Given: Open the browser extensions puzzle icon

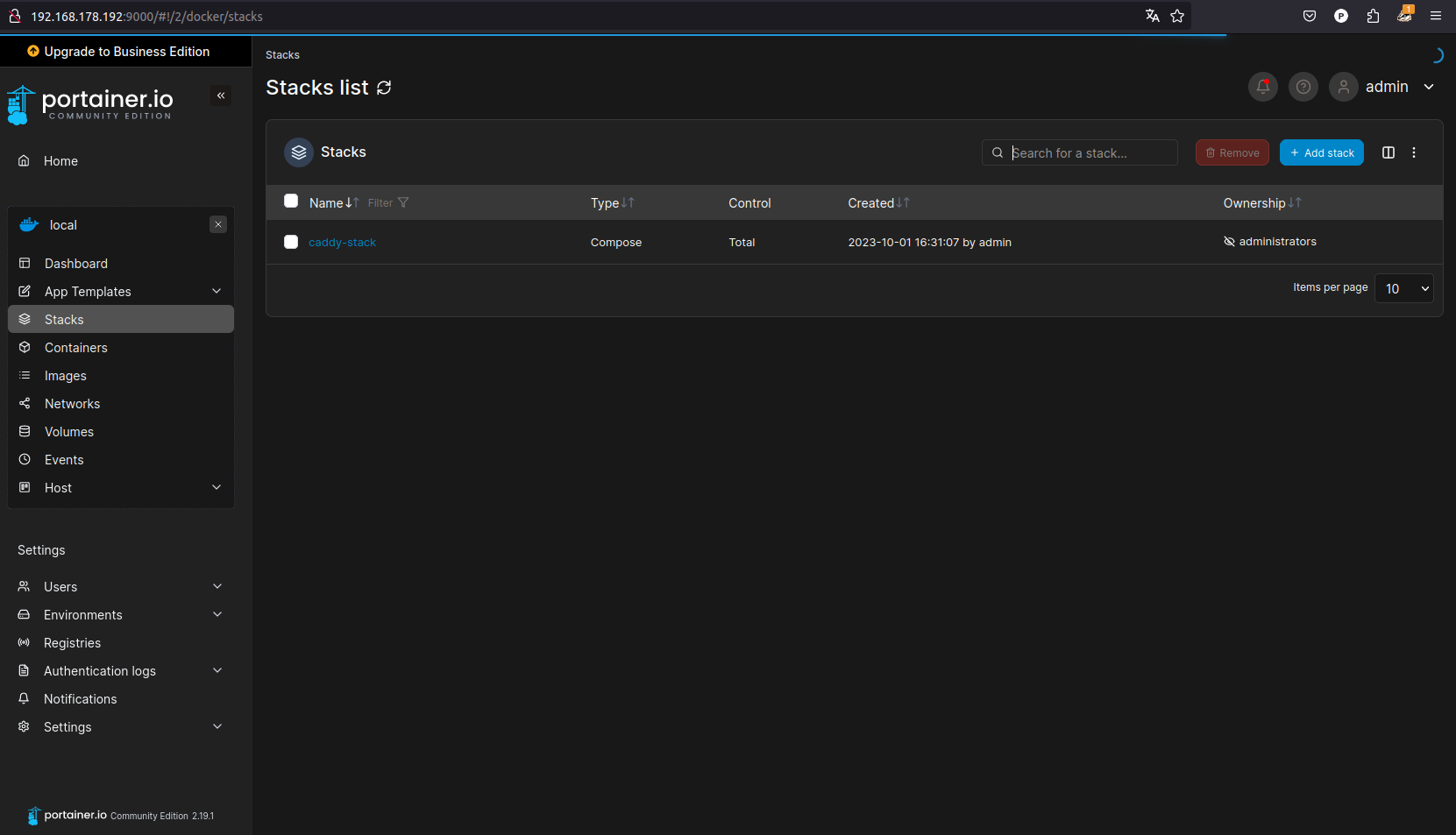Looking at the screenshot, I should 1373,16.
